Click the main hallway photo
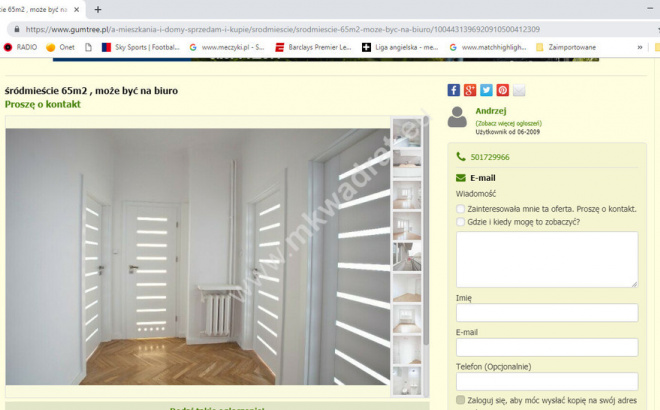The image size is (660, 410). (197, 256)
